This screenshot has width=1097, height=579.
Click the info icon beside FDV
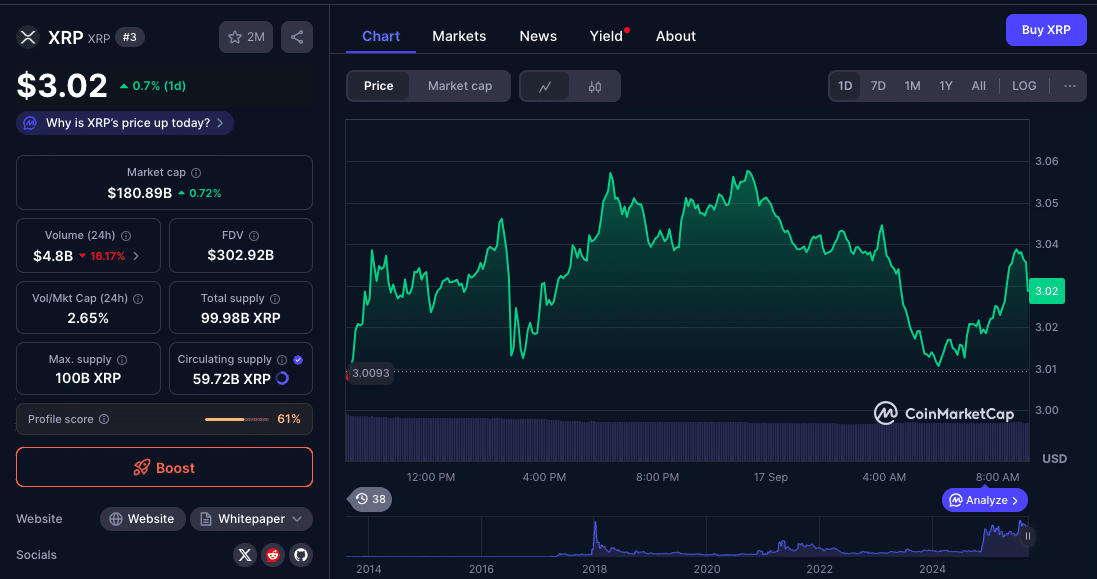tap(254, 236)
